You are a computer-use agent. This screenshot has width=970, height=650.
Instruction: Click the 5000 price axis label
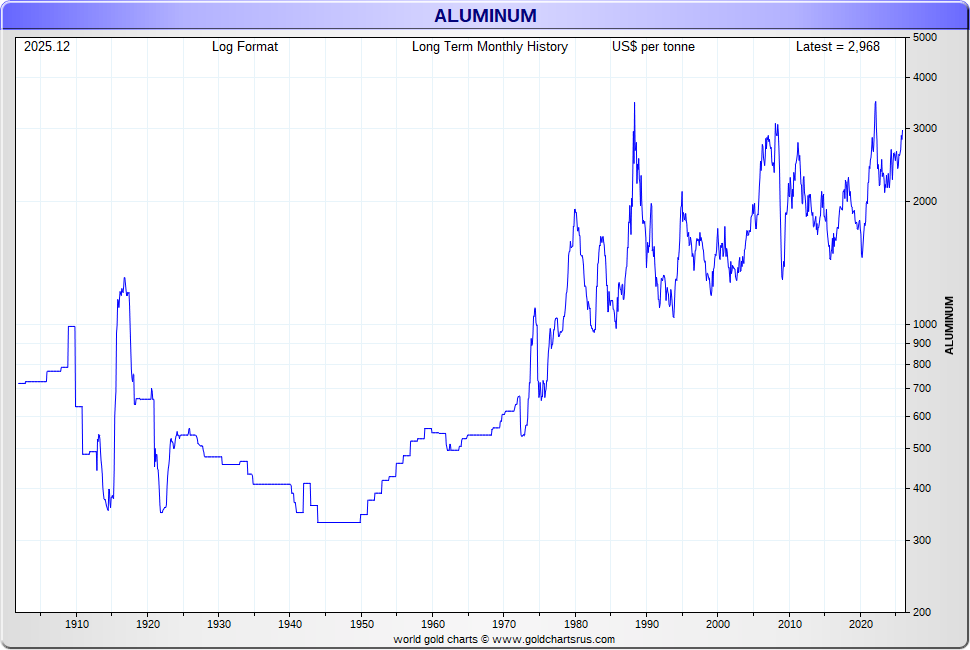coord(924,37)
